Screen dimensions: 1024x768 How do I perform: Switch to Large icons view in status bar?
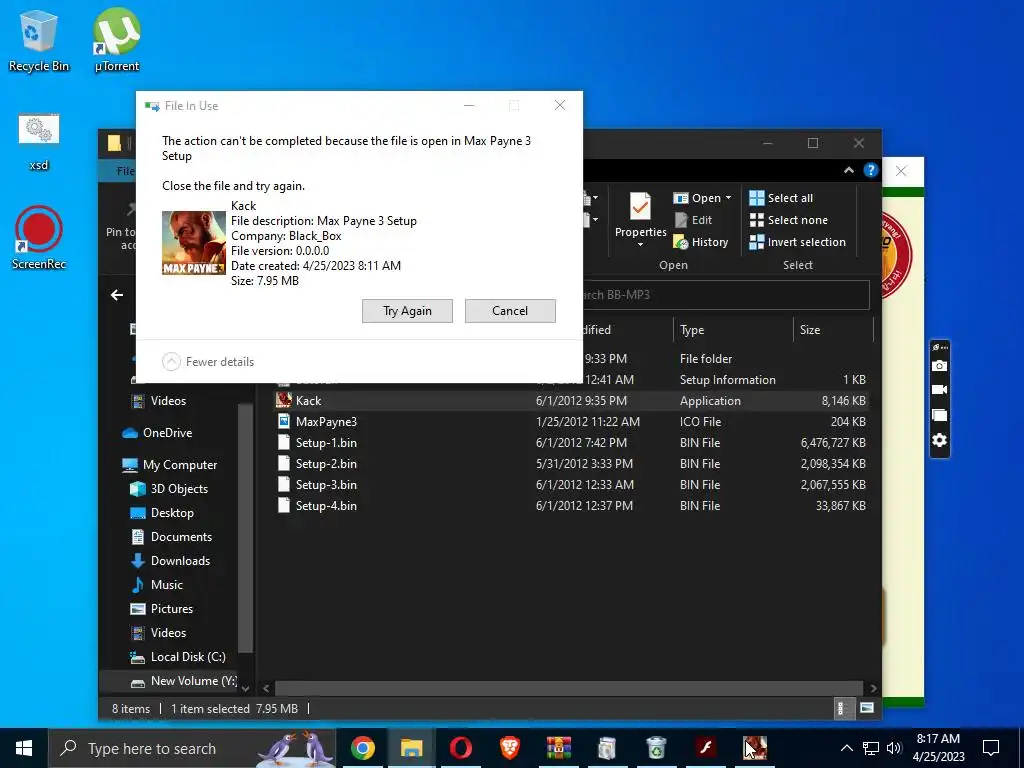[x=867, y=709]
